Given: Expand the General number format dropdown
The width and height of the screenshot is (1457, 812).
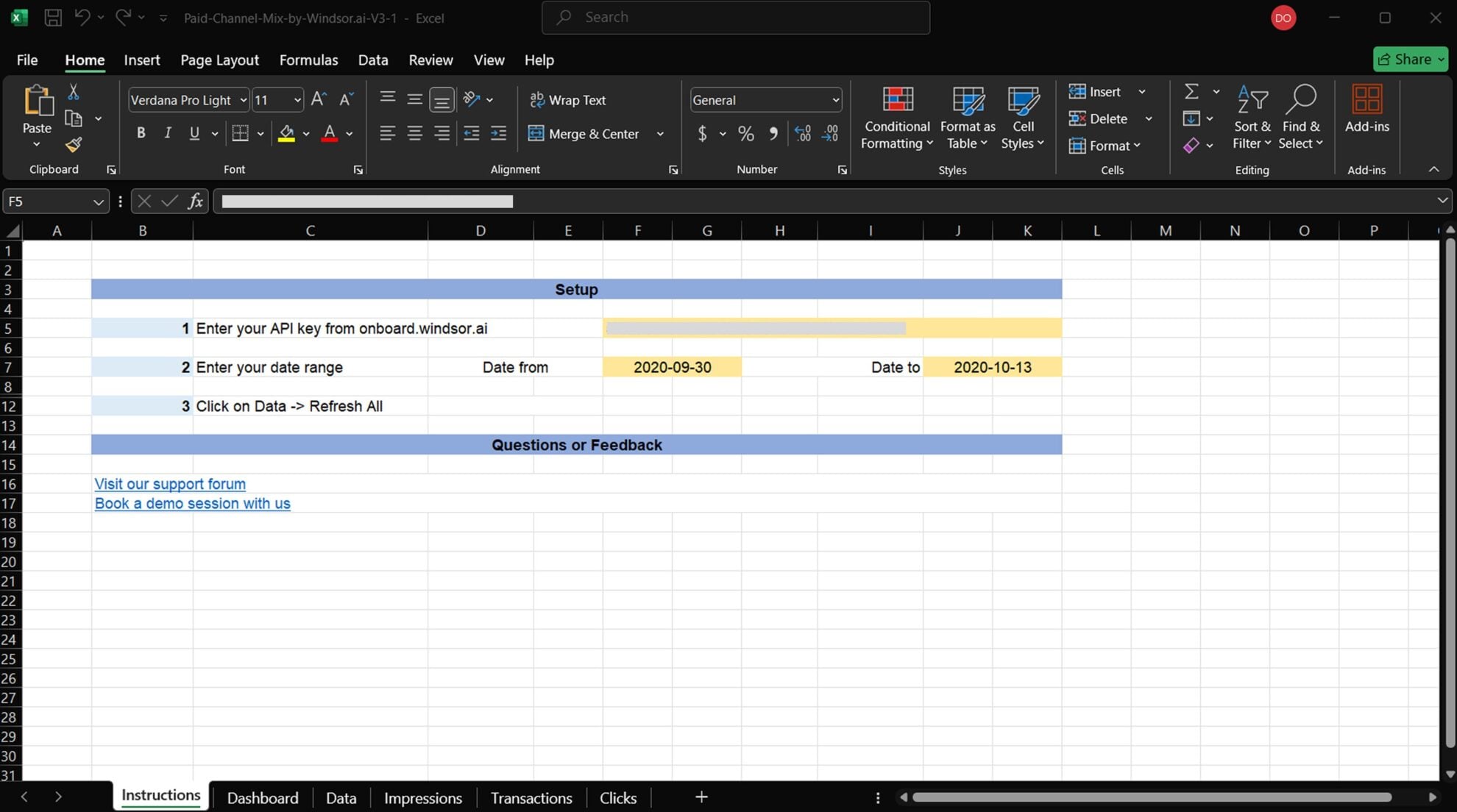Looking at the screenshot, I should coord(835,100).
